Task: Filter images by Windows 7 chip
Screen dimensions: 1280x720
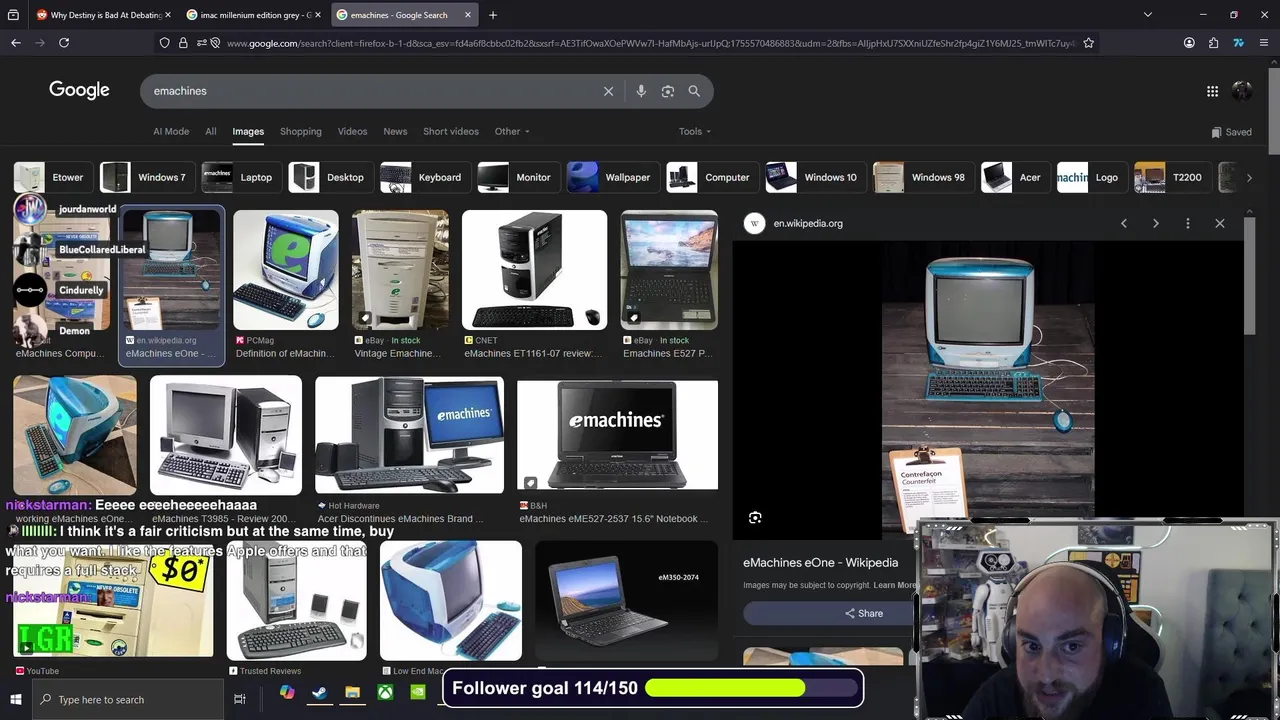Action: (146, 177)
